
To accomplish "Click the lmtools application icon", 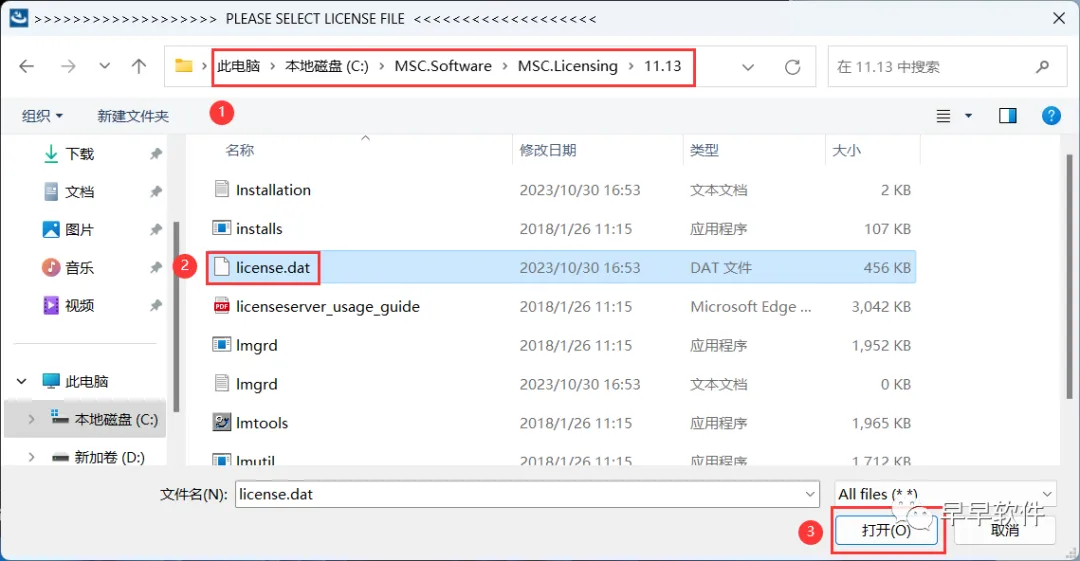I will click(x=221, y=422).
